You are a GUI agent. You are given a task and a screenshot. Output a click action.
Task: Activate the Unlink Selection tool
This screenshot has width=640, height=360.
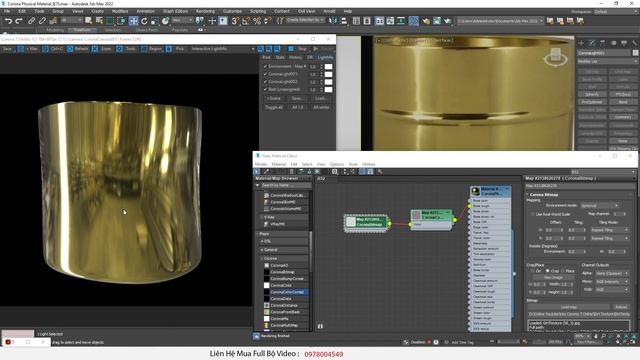[42, 21]
